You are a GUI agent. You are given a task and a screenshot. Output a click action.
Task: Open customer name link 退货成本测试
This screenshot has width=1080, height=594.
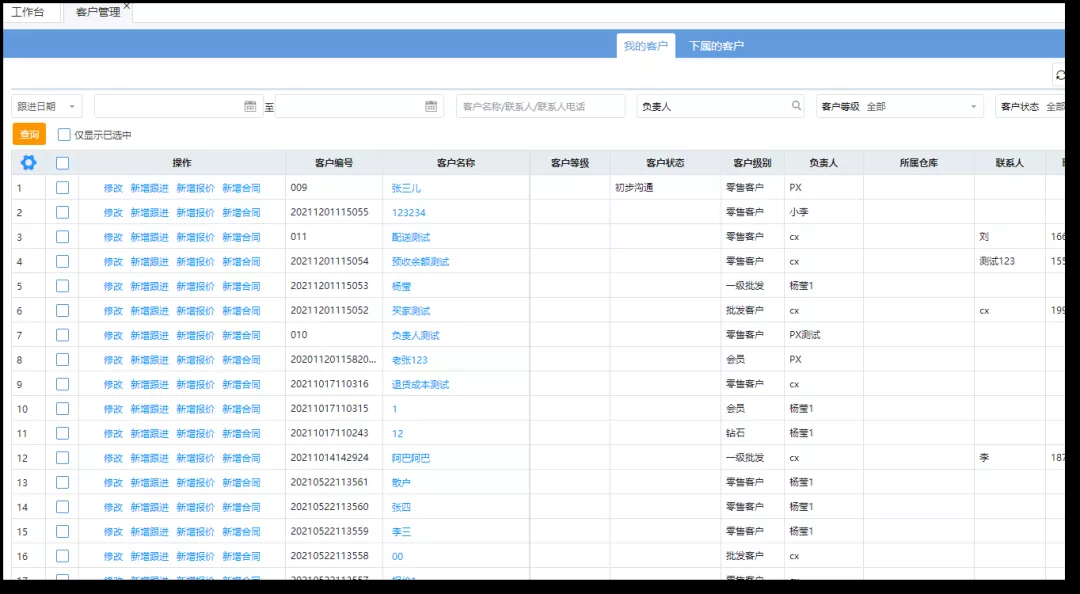point(420,385)
